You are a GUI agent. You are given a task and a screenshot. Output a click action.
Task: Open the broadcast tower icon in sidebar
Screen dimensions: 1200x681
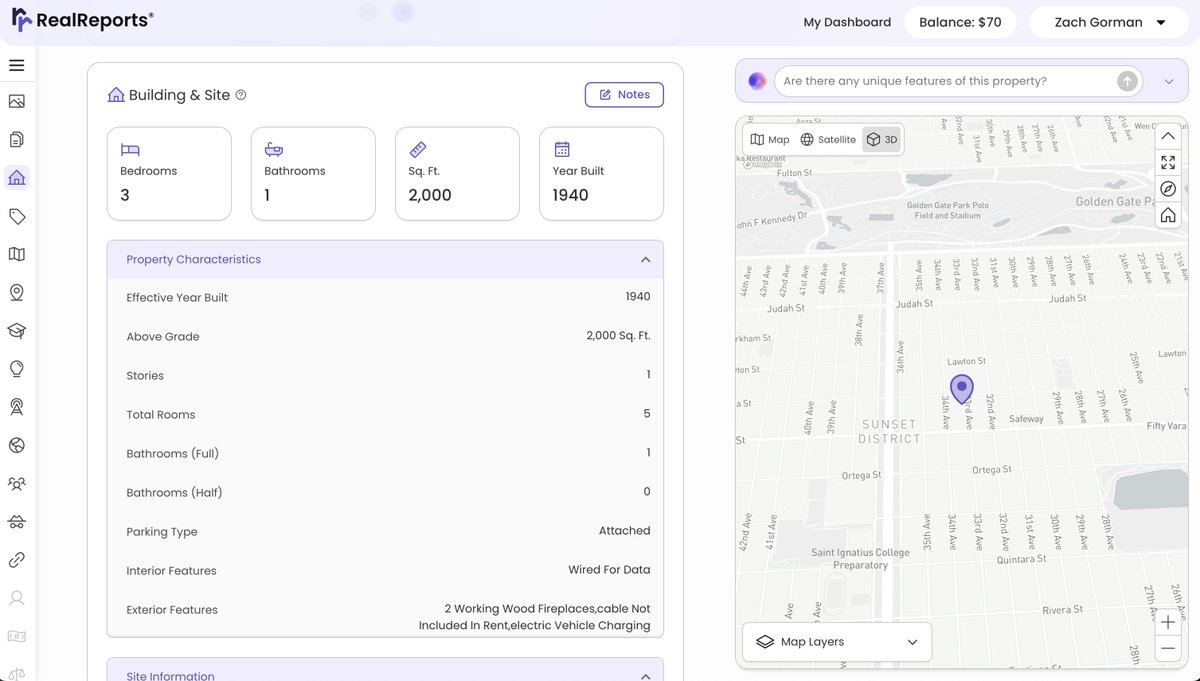point(16,407)
